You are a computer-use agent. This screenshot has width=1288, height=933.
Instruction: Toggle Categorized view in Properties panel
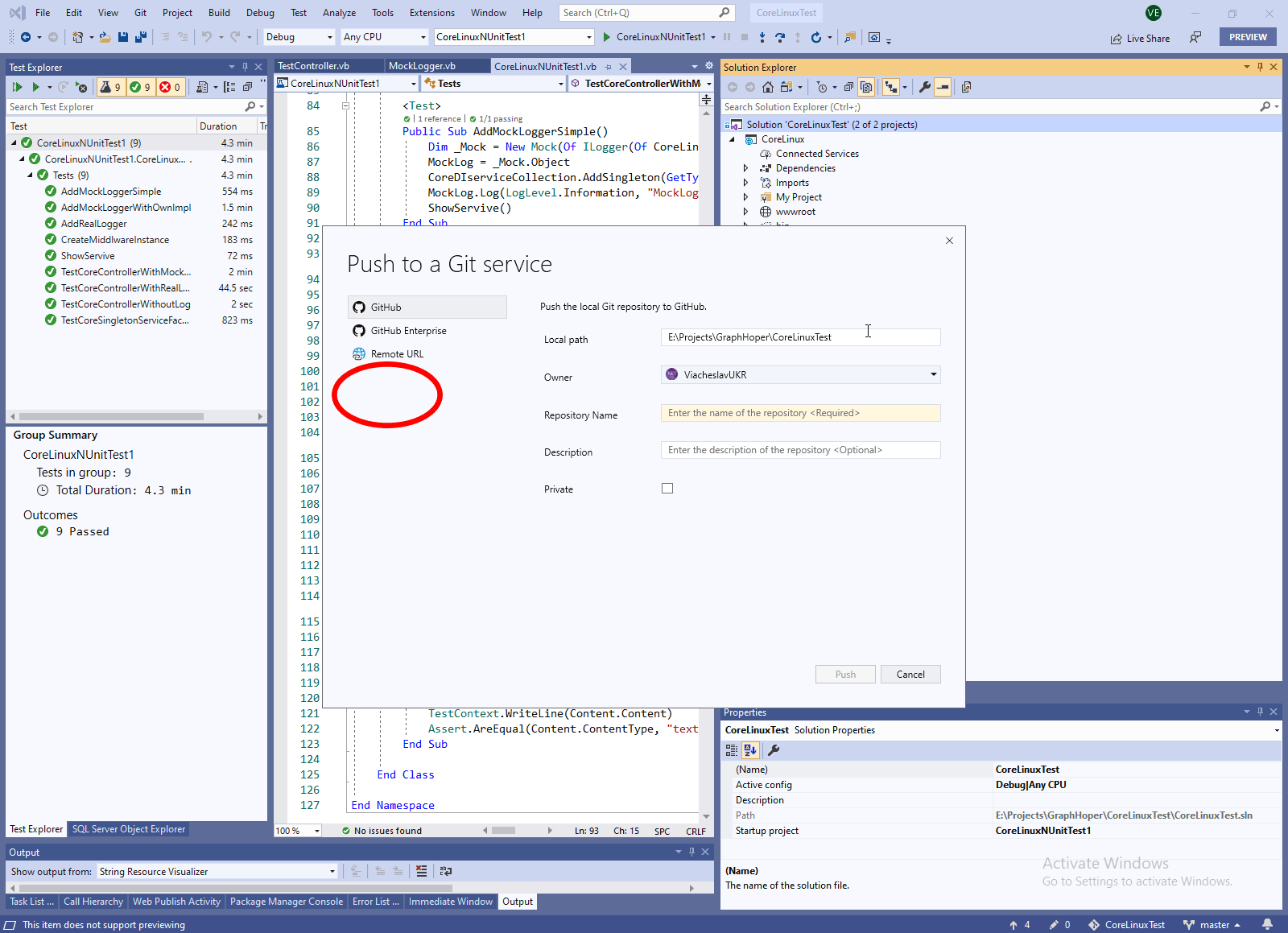pyautogui.click(x=731, y=750)
